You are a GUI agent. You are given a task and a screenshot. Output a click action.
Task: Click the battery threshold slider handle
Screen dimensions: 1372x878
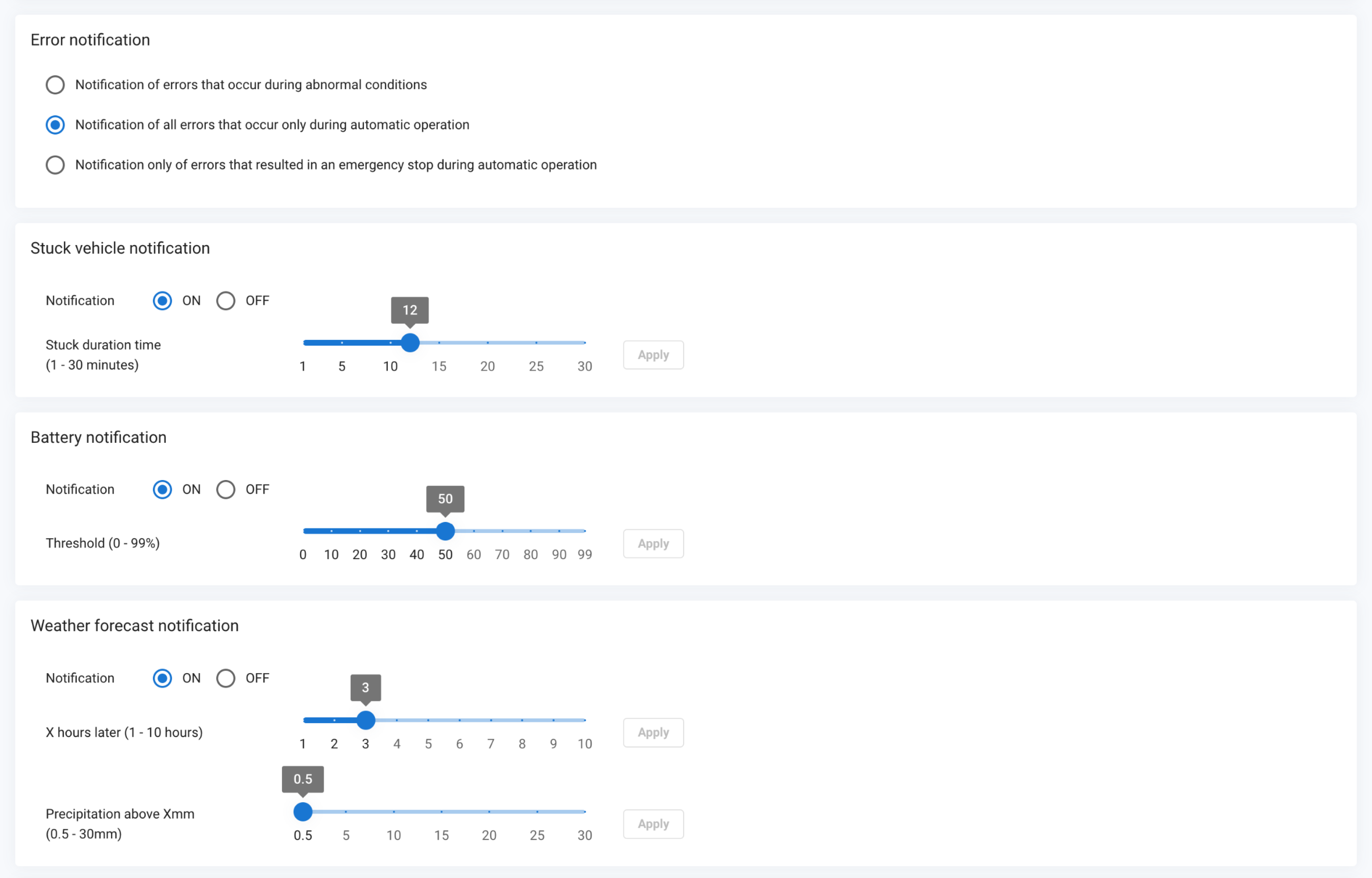coord(446,531)
